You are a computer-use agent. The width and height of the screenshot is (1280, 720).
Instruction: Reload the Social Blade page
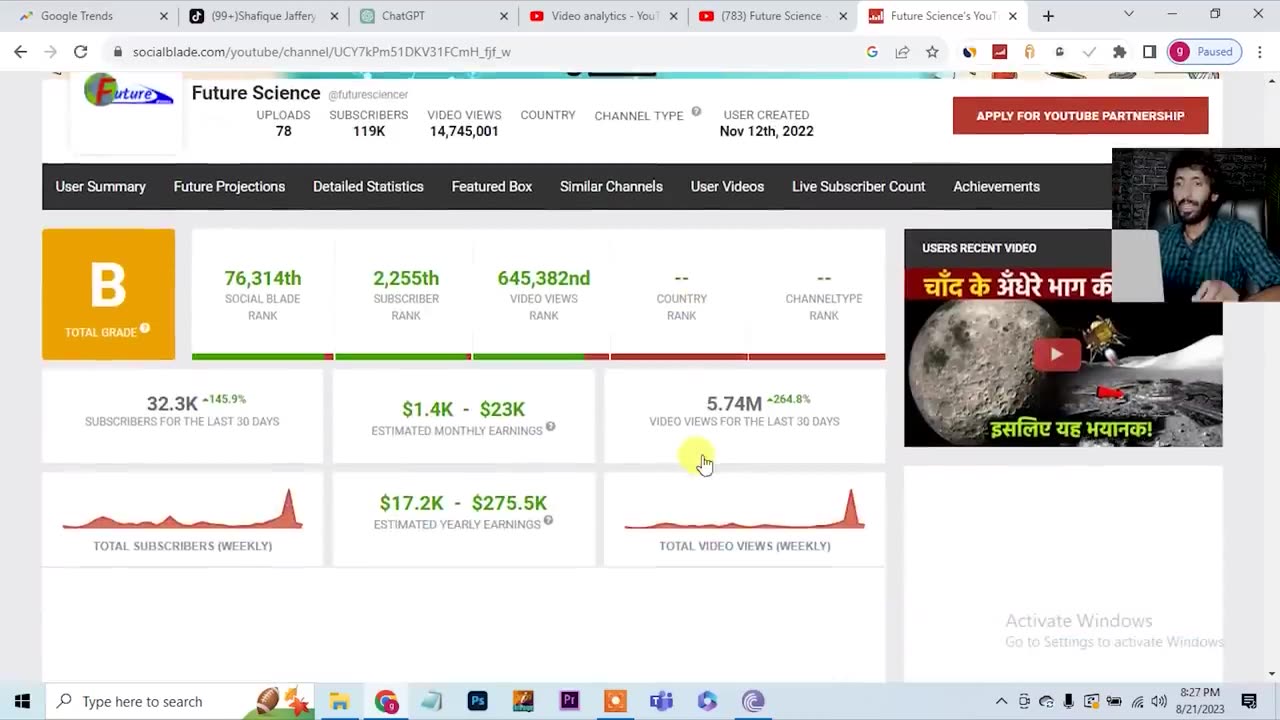[x=81, y=52]
